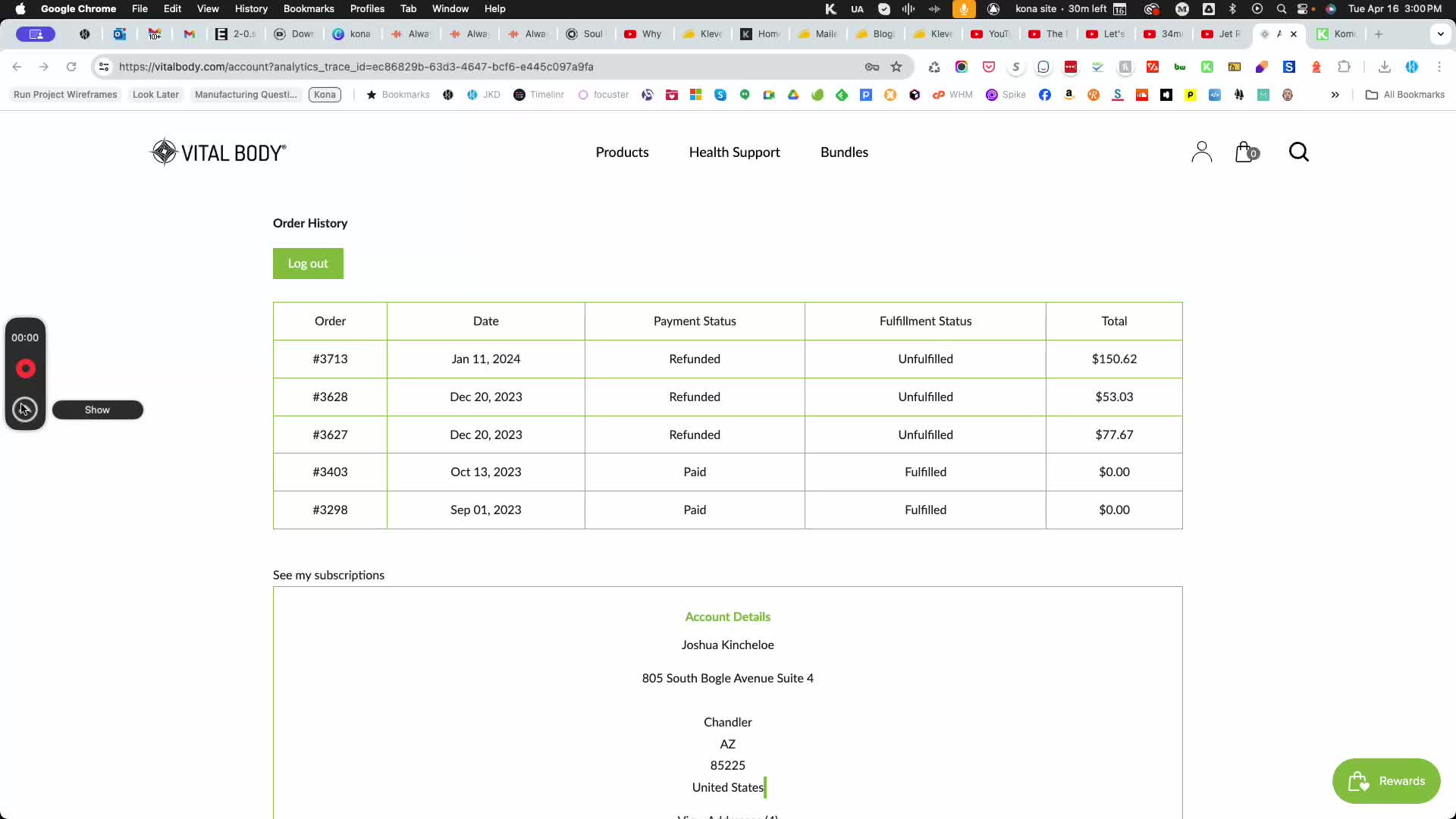The width and height of the screenshot is (1456, 819).
Task: Open the shopping cart bag icon
Action: [1244, 152]
